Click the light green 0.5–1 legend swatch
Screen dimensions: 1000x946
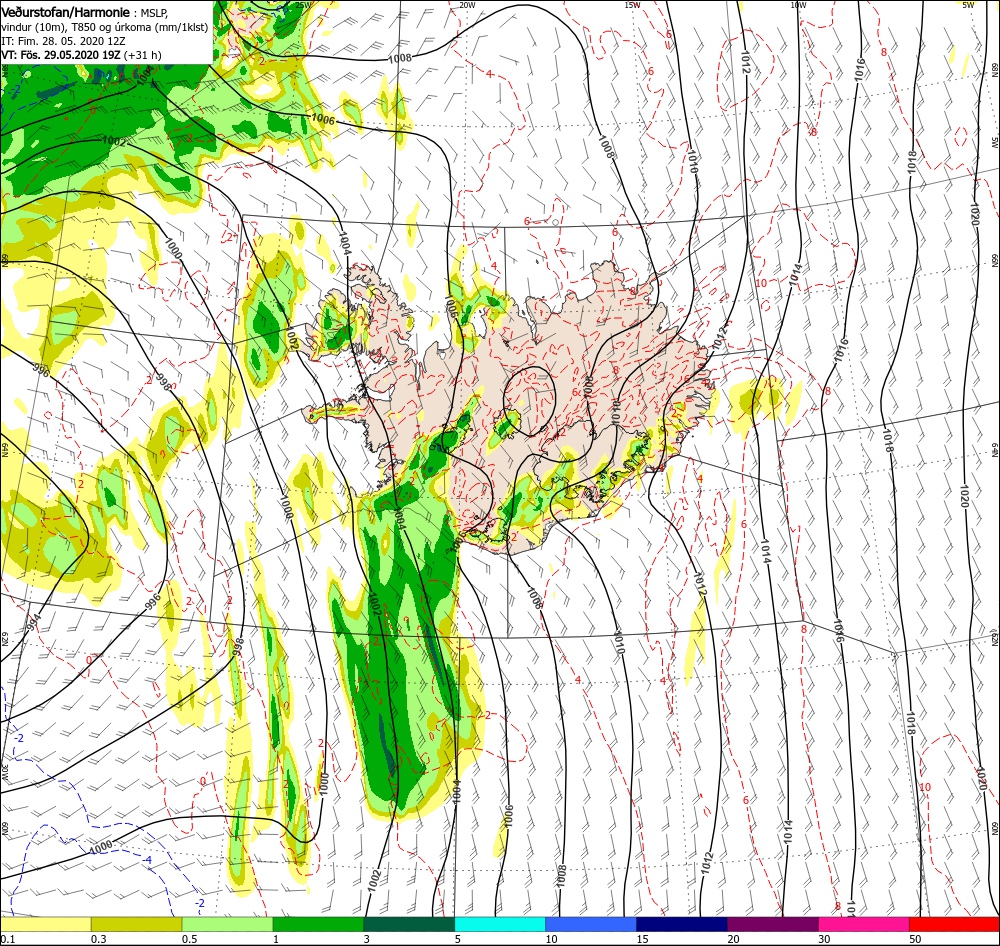pos(227,924)
